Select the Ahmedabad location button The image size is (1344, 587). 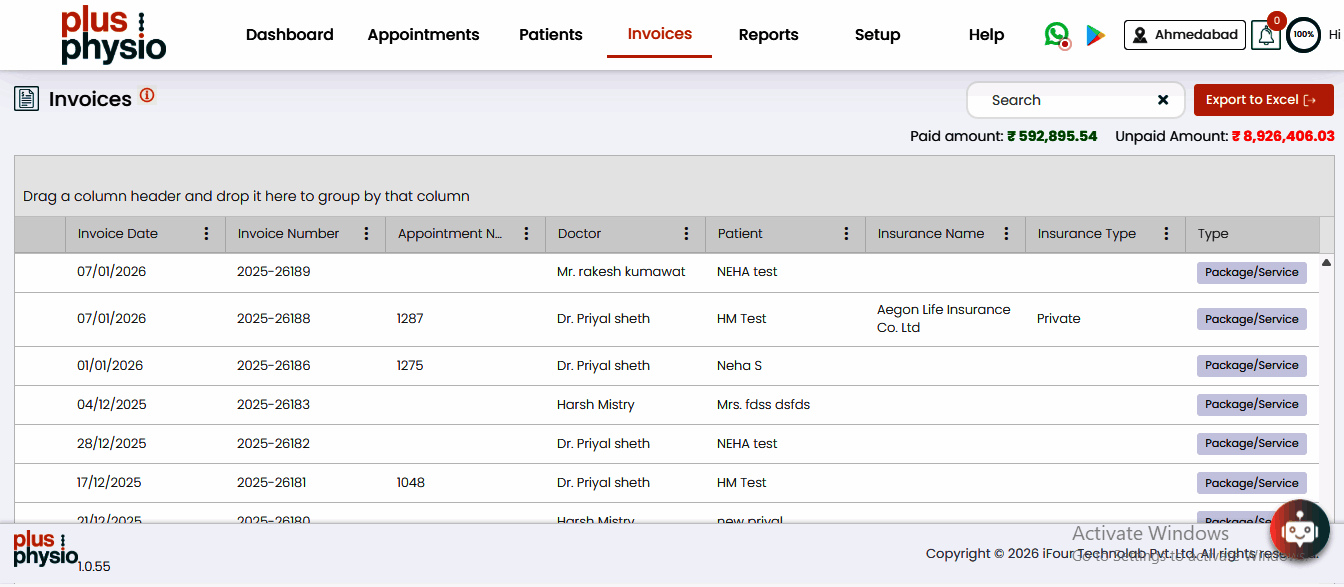(x=1184, y=35)
